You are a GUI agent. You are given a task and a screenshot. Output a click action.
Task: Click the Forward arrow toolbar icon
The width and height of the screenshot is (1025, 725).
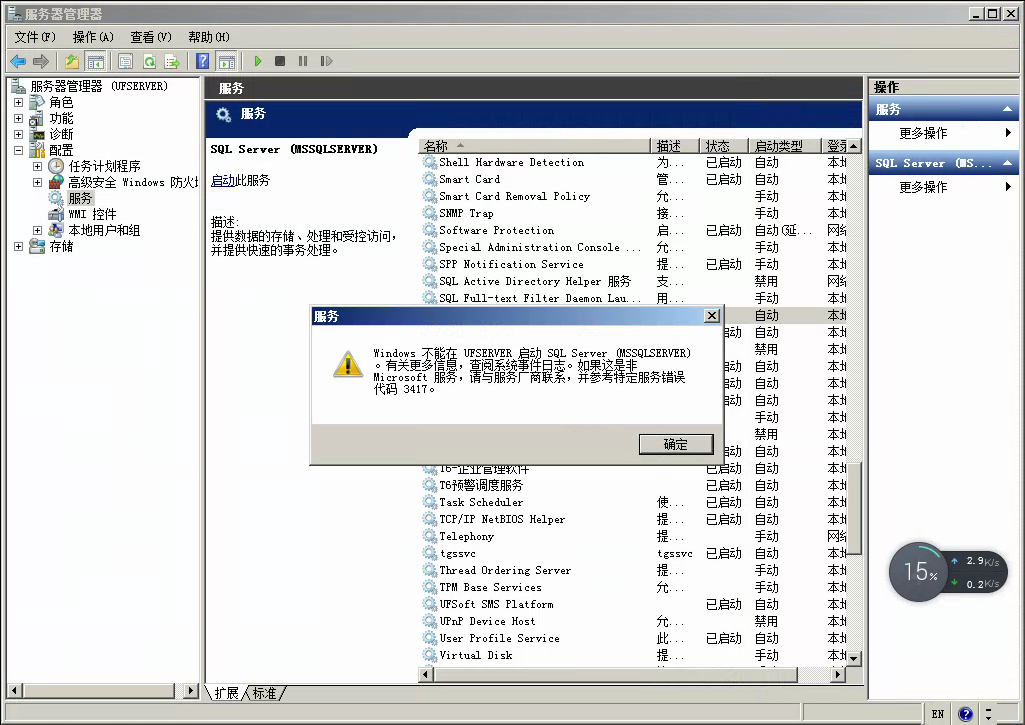[41, 61]
